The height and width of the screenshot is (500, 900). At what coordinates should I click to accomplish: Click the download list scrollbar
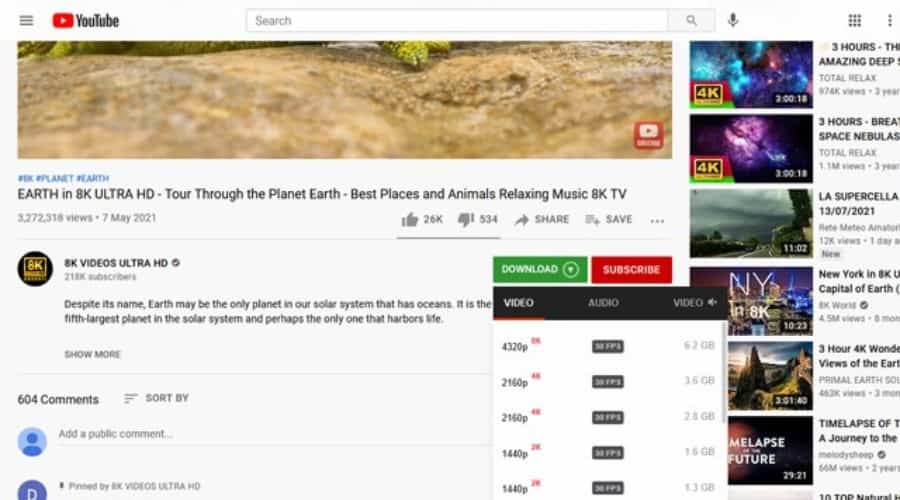(x=724, y=373)
